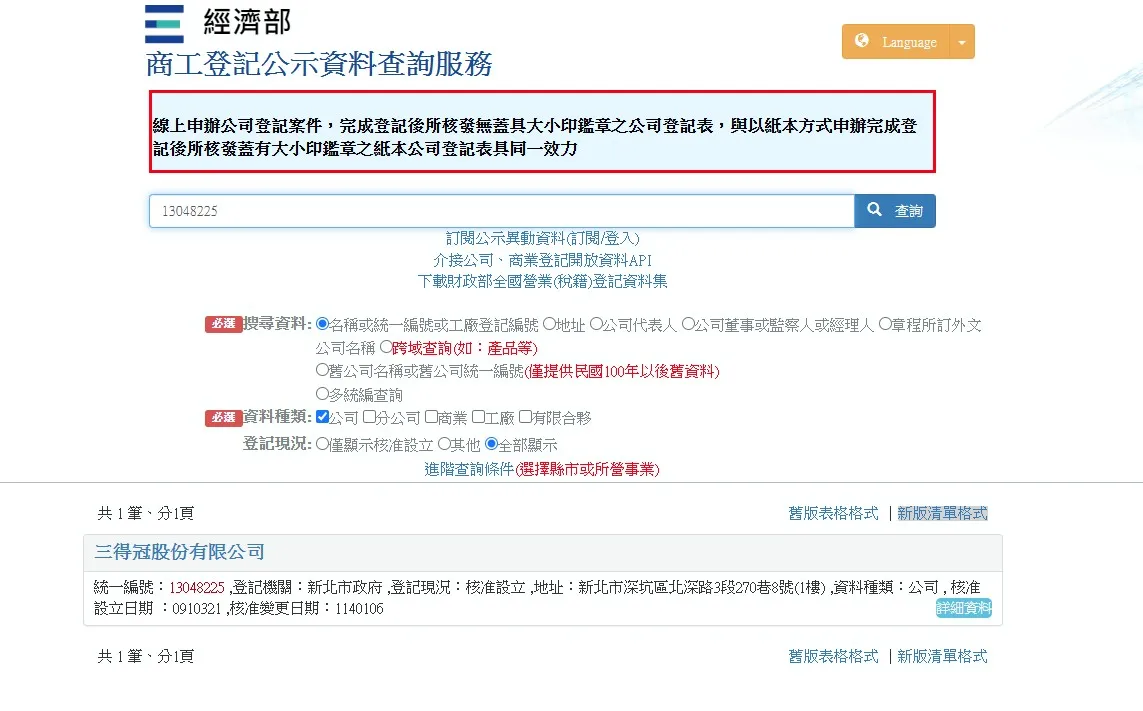Open 介接公司、商業登記開放資料API link
The width and height of the screenshot is (1143, 711).
[542, 260]
